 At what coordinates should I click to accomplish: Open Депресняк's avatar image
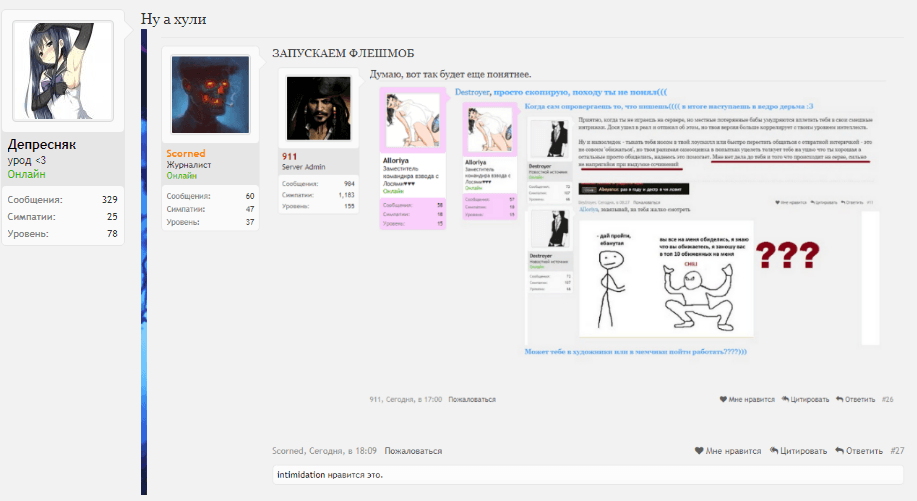click(x=63, y=71)
